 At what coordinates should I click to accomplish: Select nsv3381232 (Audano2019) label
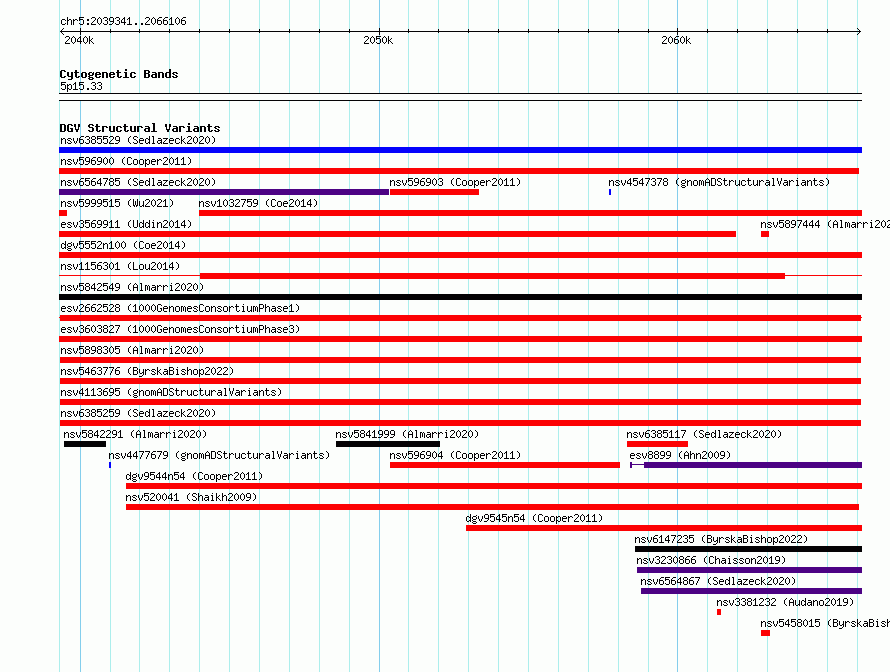[785, 602]
